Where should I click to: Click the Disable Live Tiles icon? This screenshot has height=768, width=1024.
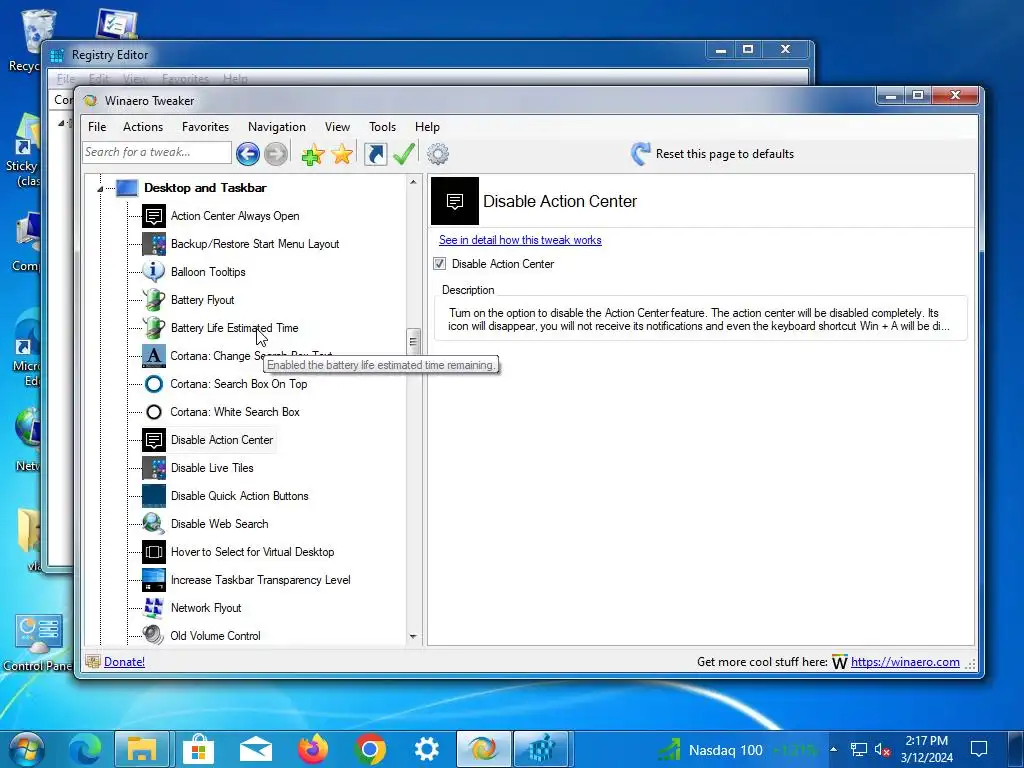click(x=154, y=468)
